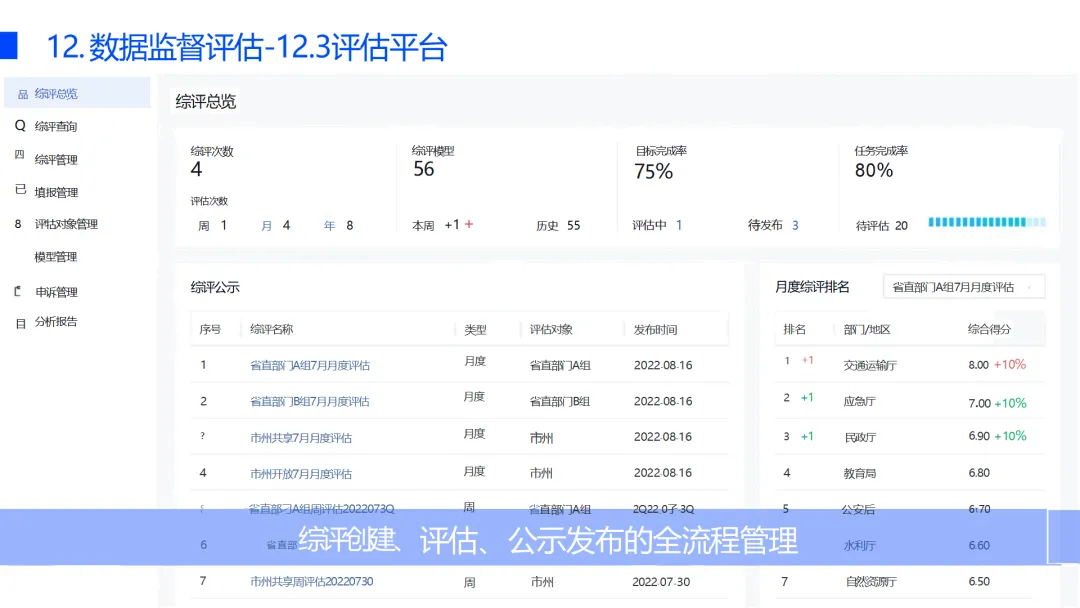Click date 2022.07.30 in row 7
1080x608 pixels.
click(x=661, y=582)
